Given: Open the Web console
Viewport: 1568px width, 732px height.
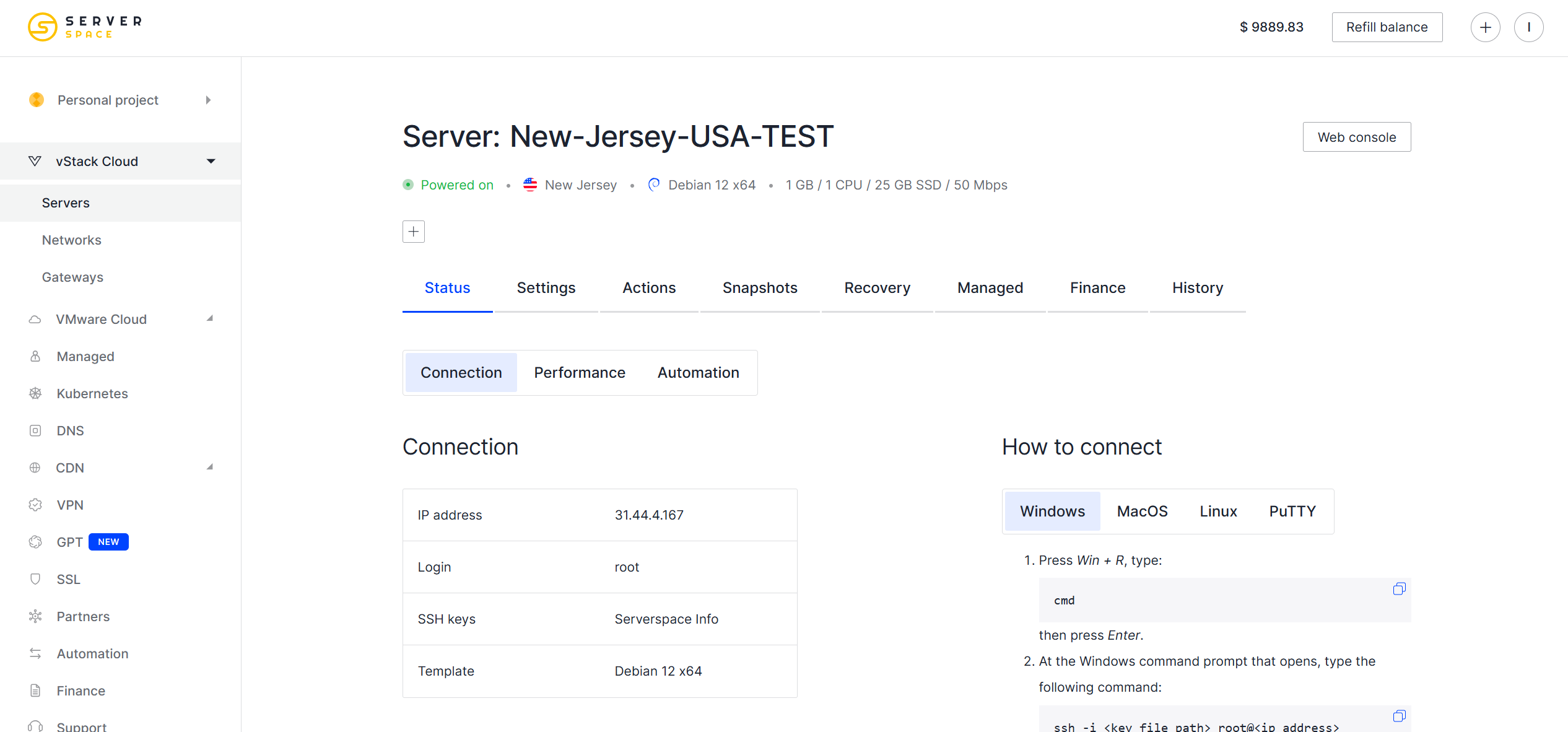Looking at the screenshot, I should (x=1356, y=137).
